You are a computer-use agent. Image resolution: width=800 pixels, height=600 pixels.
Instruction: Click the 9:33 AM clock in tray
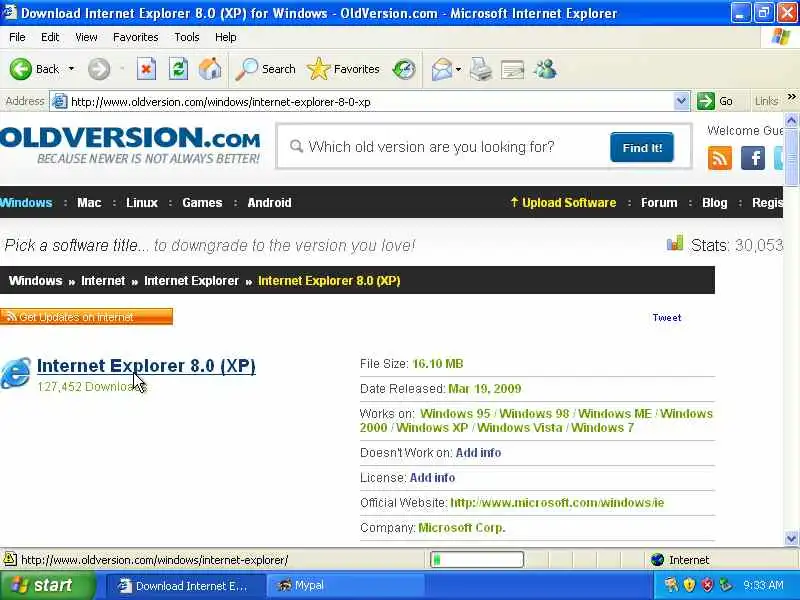pyautogui.click(x=763, y=585)
